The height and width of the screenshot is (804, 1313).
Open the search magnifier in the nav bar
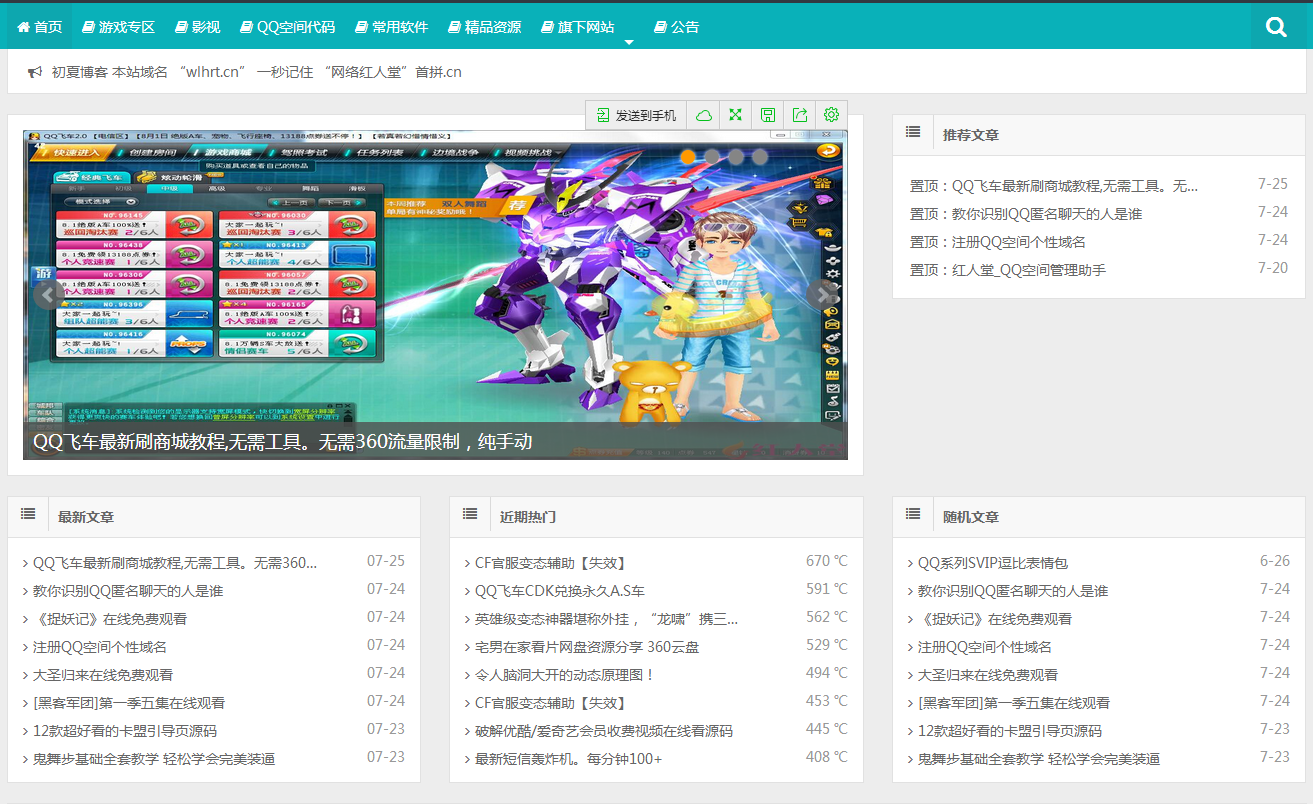click(1276, 27)
